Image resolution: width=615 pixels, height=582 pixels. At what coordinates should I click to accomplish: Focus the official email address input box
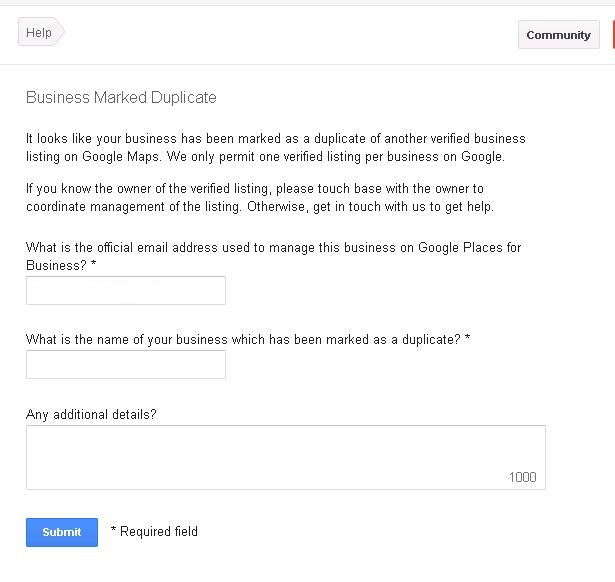click(x=126, y=291)
